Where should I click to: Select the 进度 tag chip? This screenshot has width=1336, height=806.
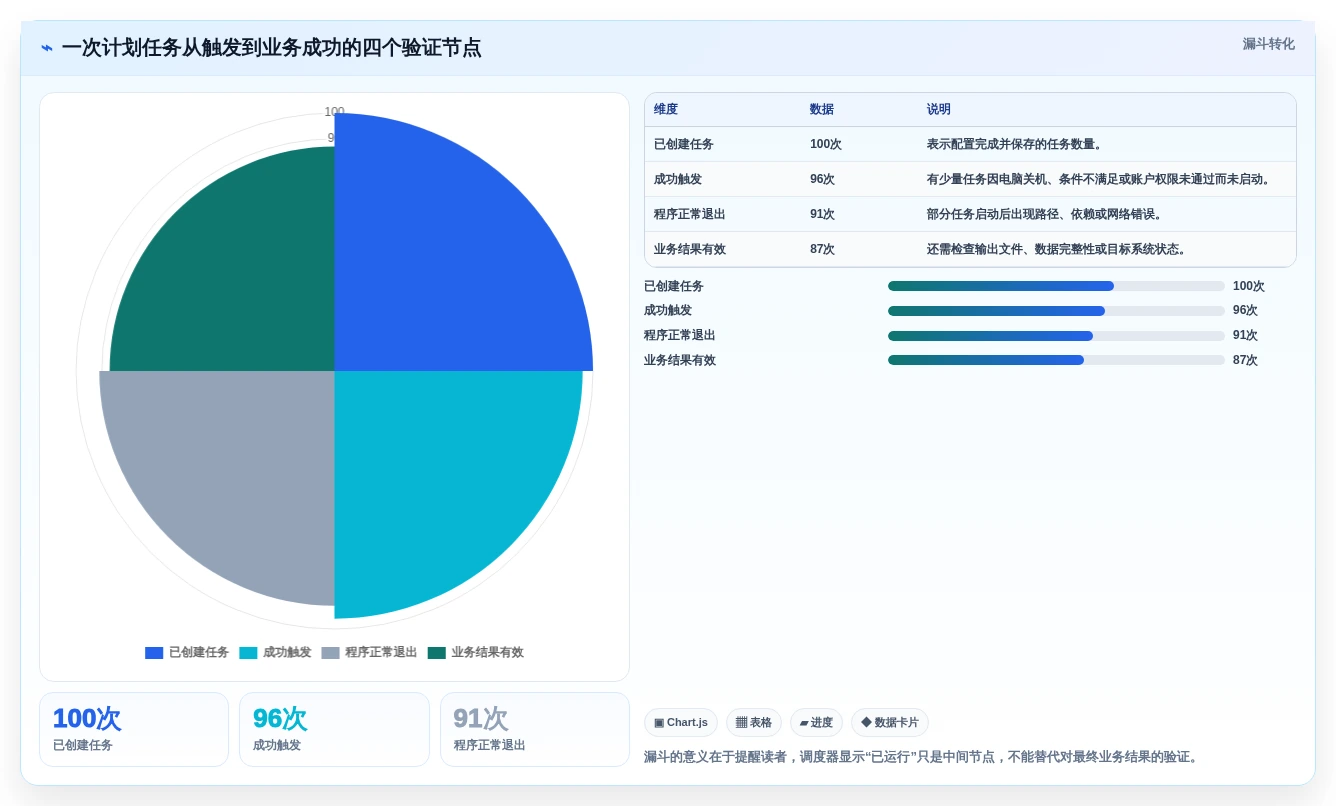pos(816,722)
